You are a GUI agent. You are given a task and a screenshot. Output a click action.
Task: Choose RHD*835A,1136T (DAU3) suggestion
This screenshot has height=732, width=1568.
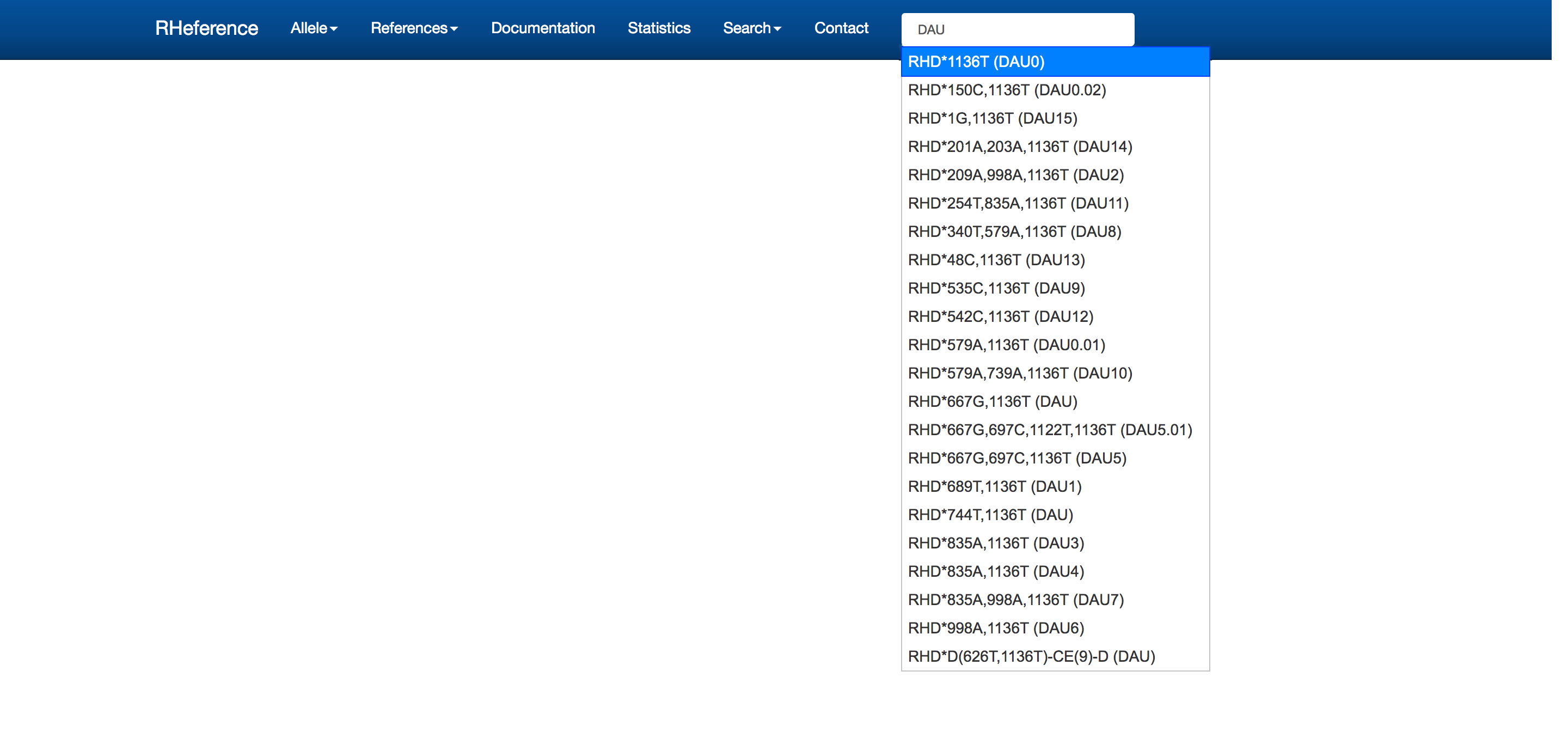[1055, 543]
